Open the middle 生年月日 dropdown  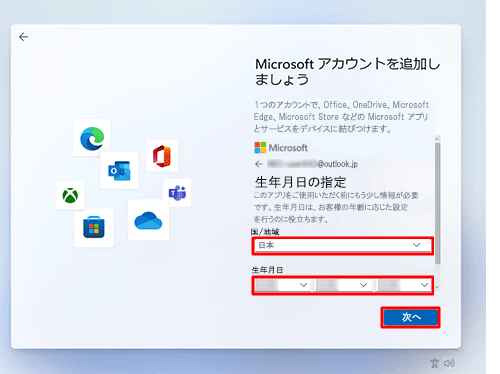point(342,285)
